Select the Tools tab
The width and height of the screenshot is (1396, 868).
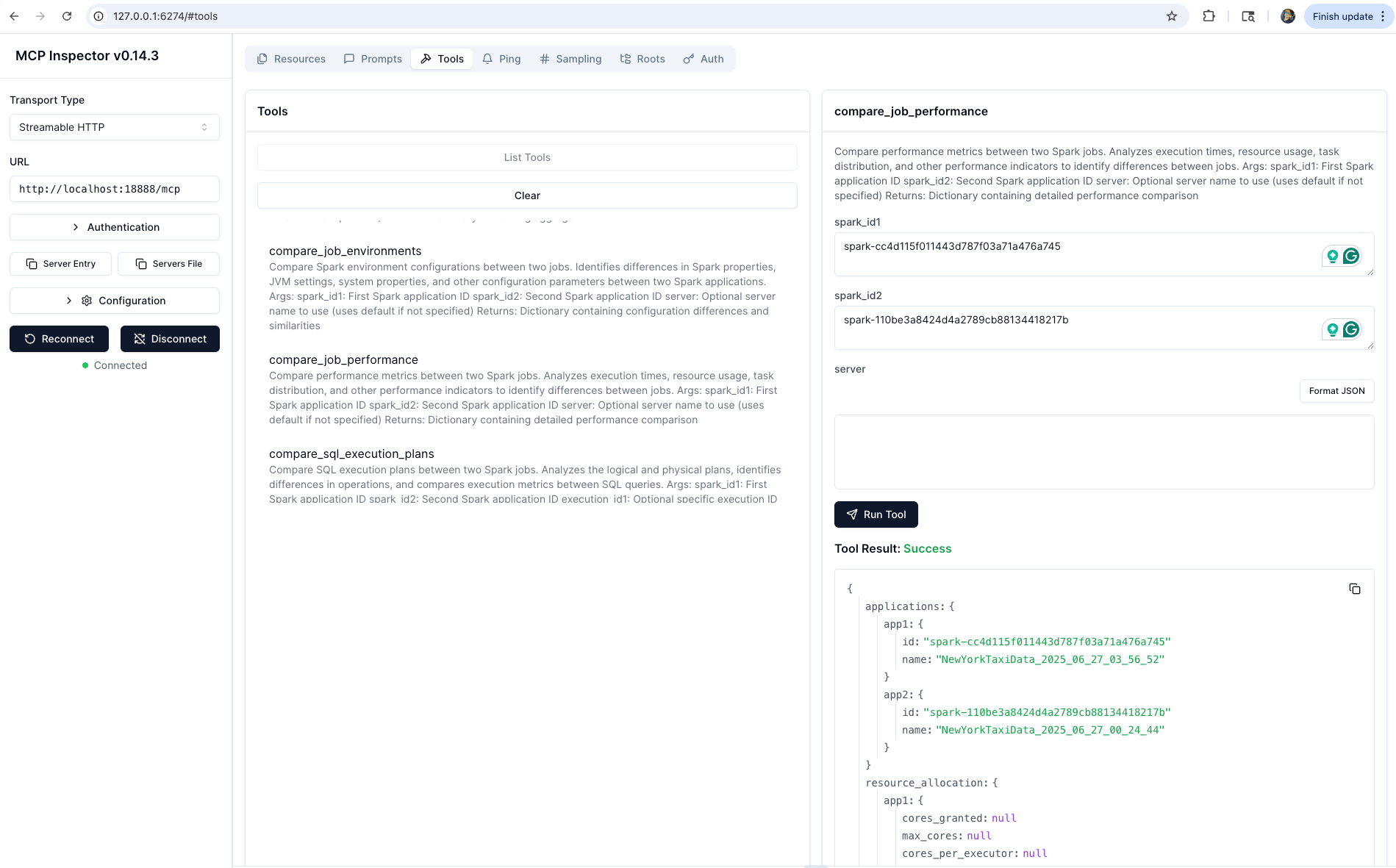[x=442, y=59]
